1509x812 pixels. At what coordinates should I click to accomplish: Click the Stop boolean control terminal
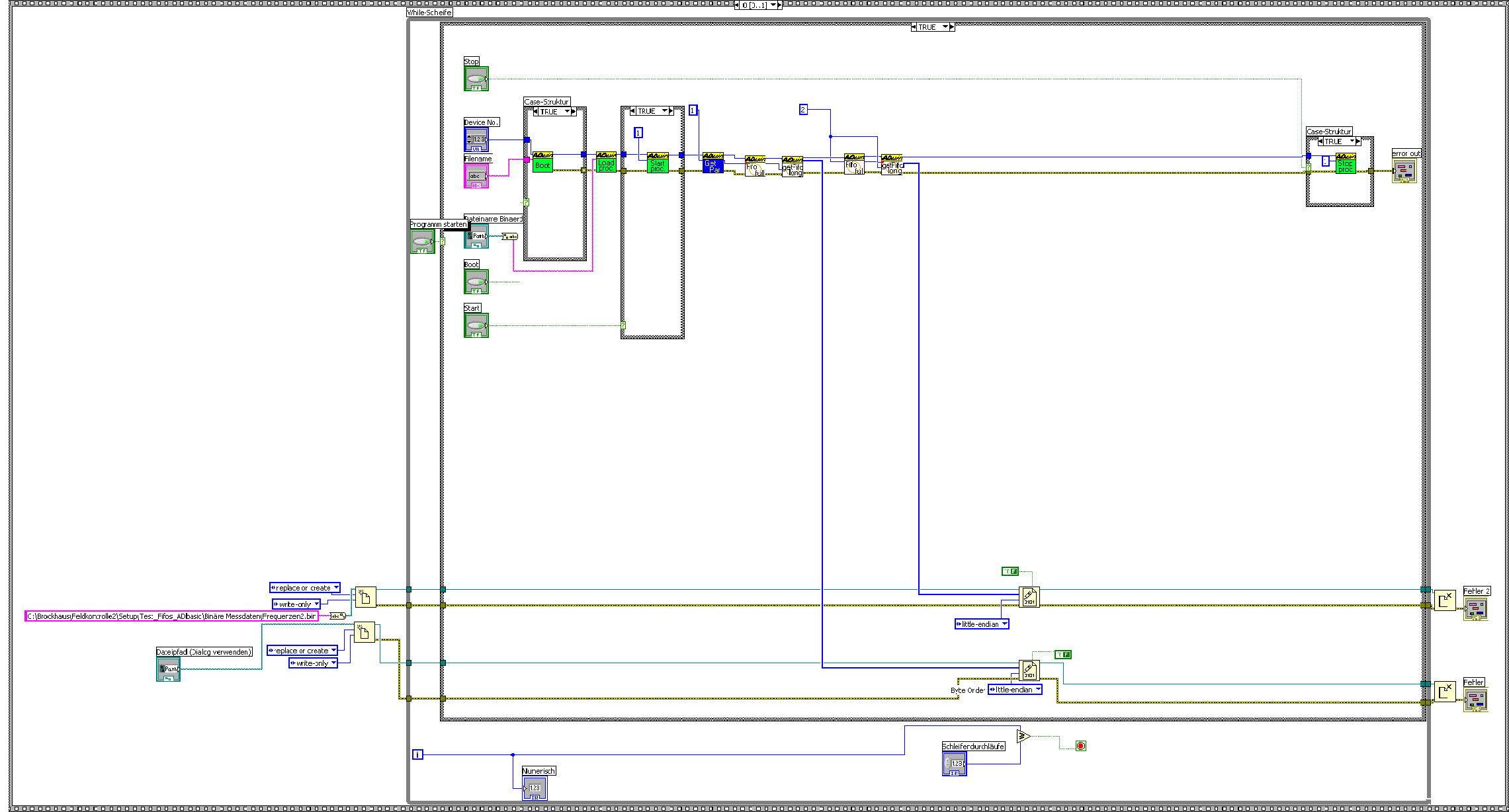point(476,79)
